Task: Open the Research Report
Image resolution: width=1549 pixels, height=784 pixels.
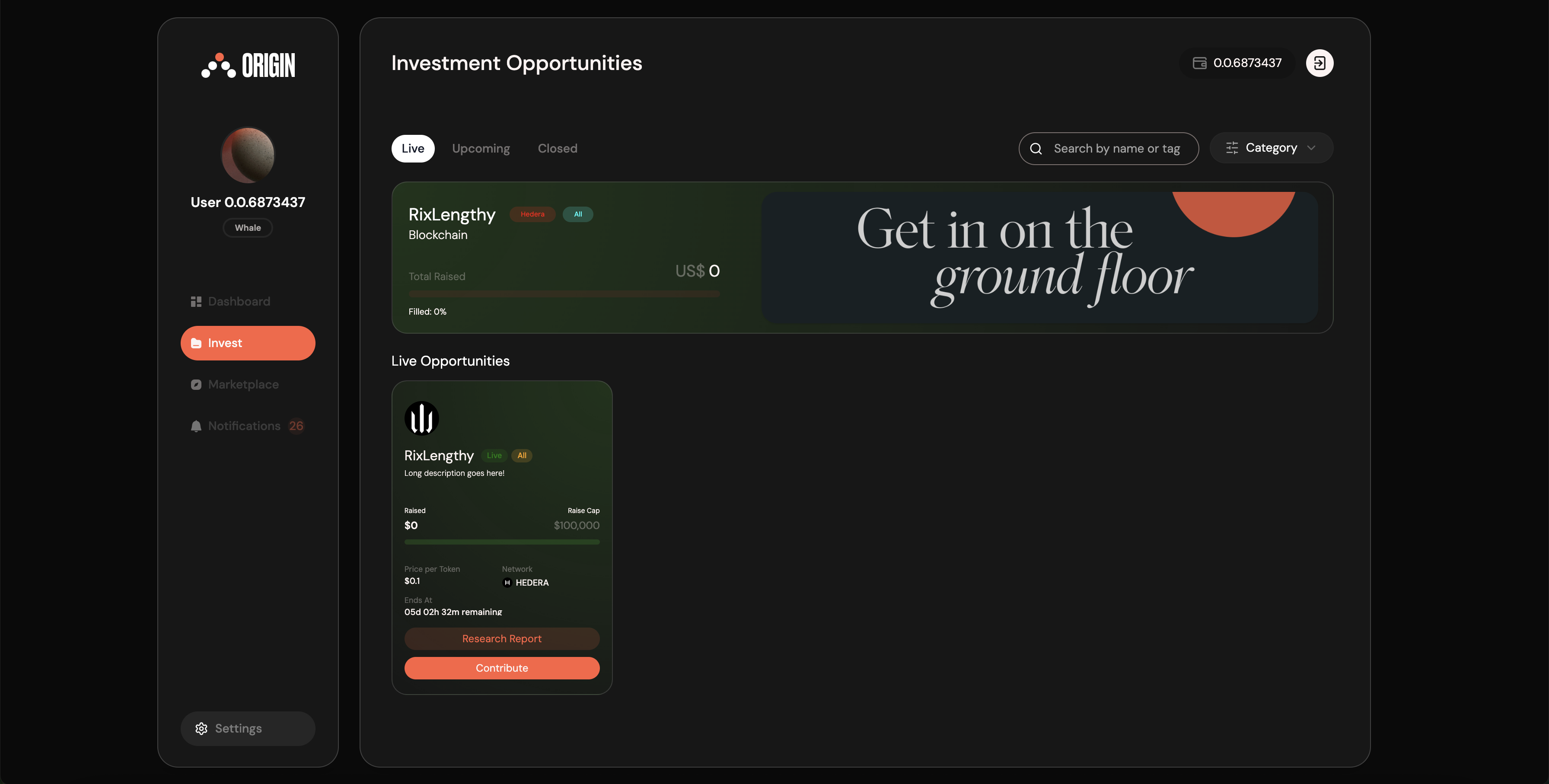Action: 501,638
